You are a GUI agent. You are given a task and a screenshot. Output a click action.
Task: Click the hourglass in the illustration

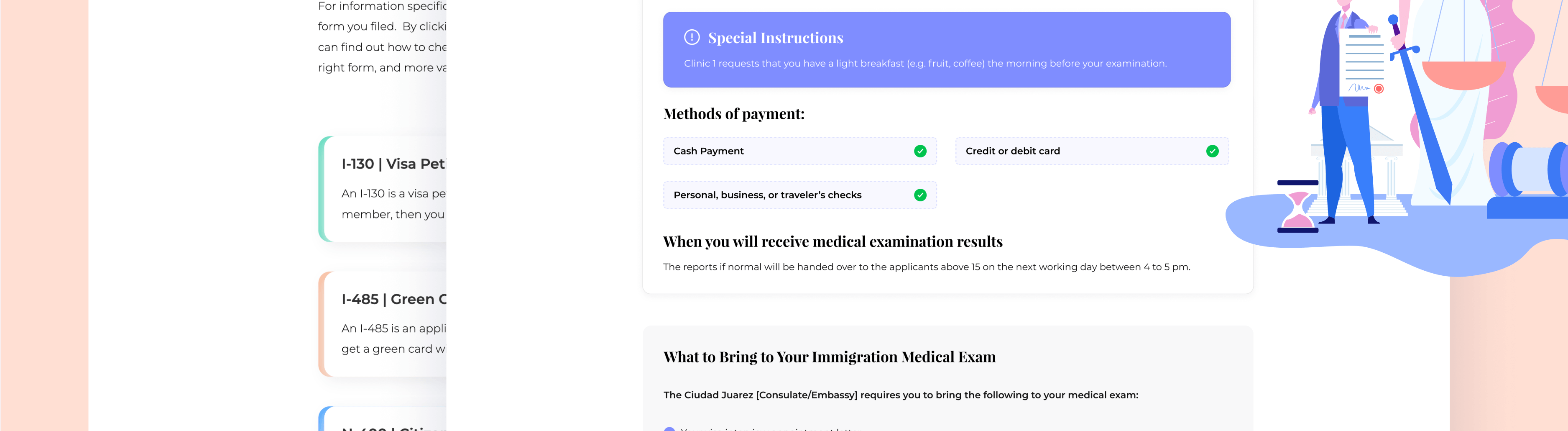pos(1298,208)
